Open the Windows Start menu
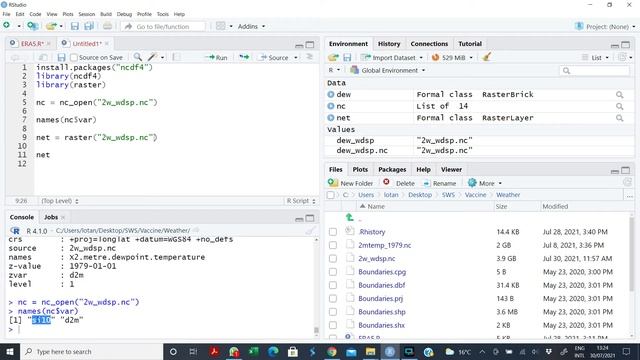640x360 pixels. (x=9, y=351)
